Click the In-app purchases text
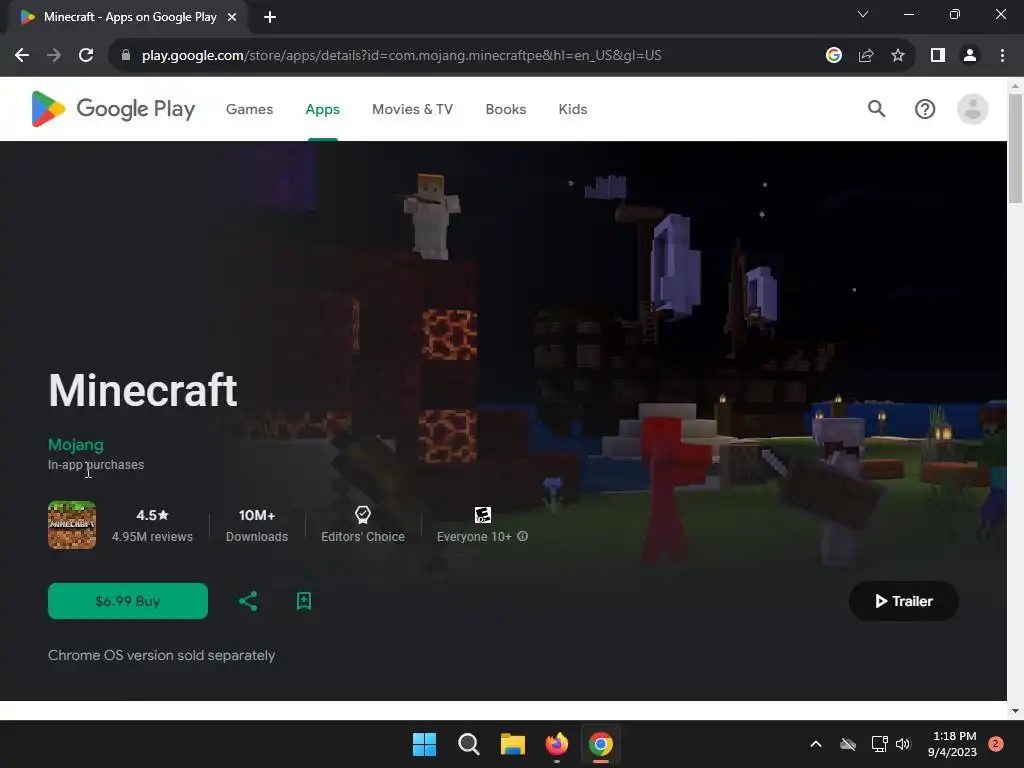The height and width of the screenshot is (768, 1024). 96,465
